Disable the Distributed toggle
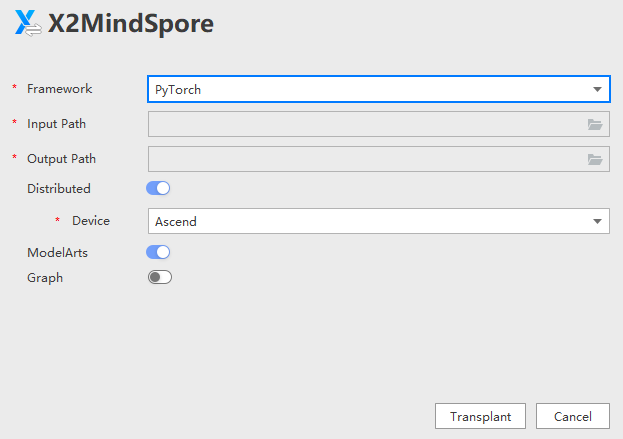 pyautogui.click(x=158, y=188)
